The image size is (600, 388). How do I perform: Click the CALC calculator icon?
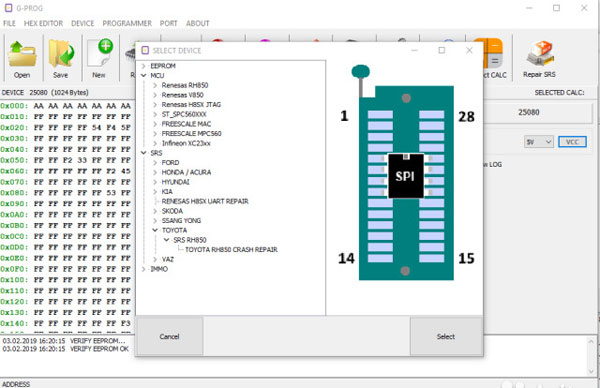[x=493, y=58]
